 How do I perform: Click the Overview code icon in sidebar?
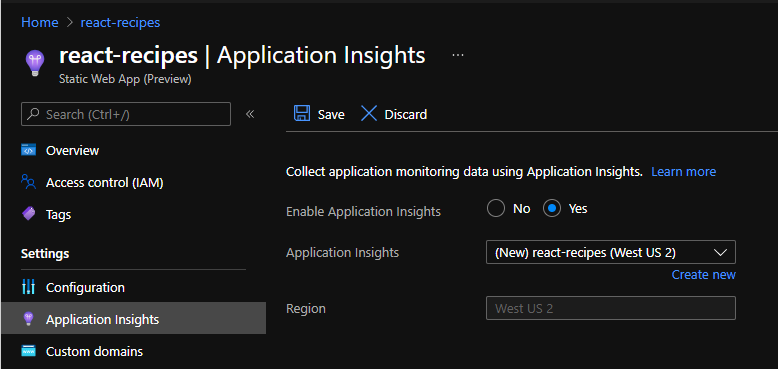29,150
